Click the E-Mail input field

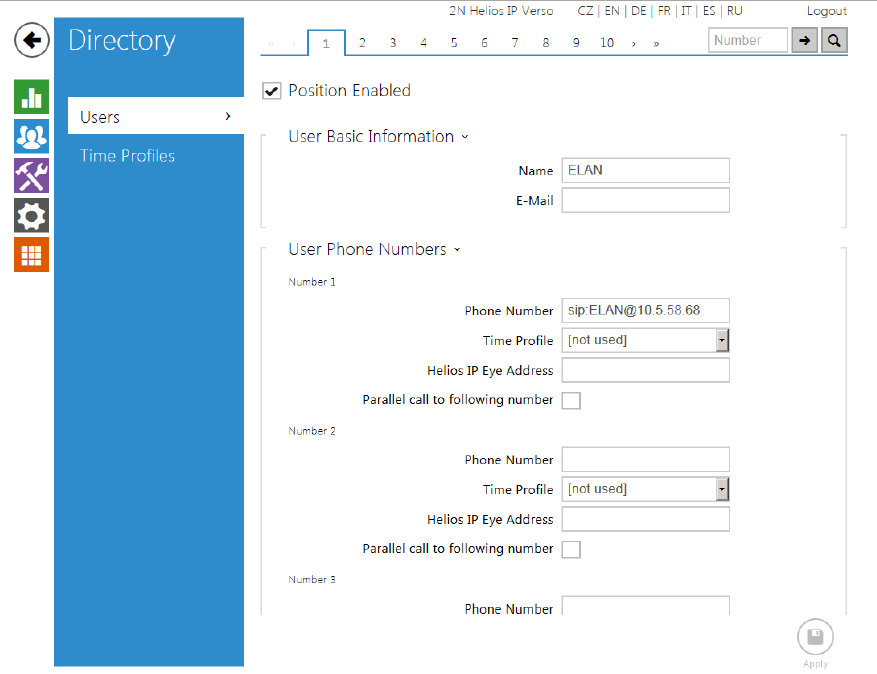tap(645, 201)
